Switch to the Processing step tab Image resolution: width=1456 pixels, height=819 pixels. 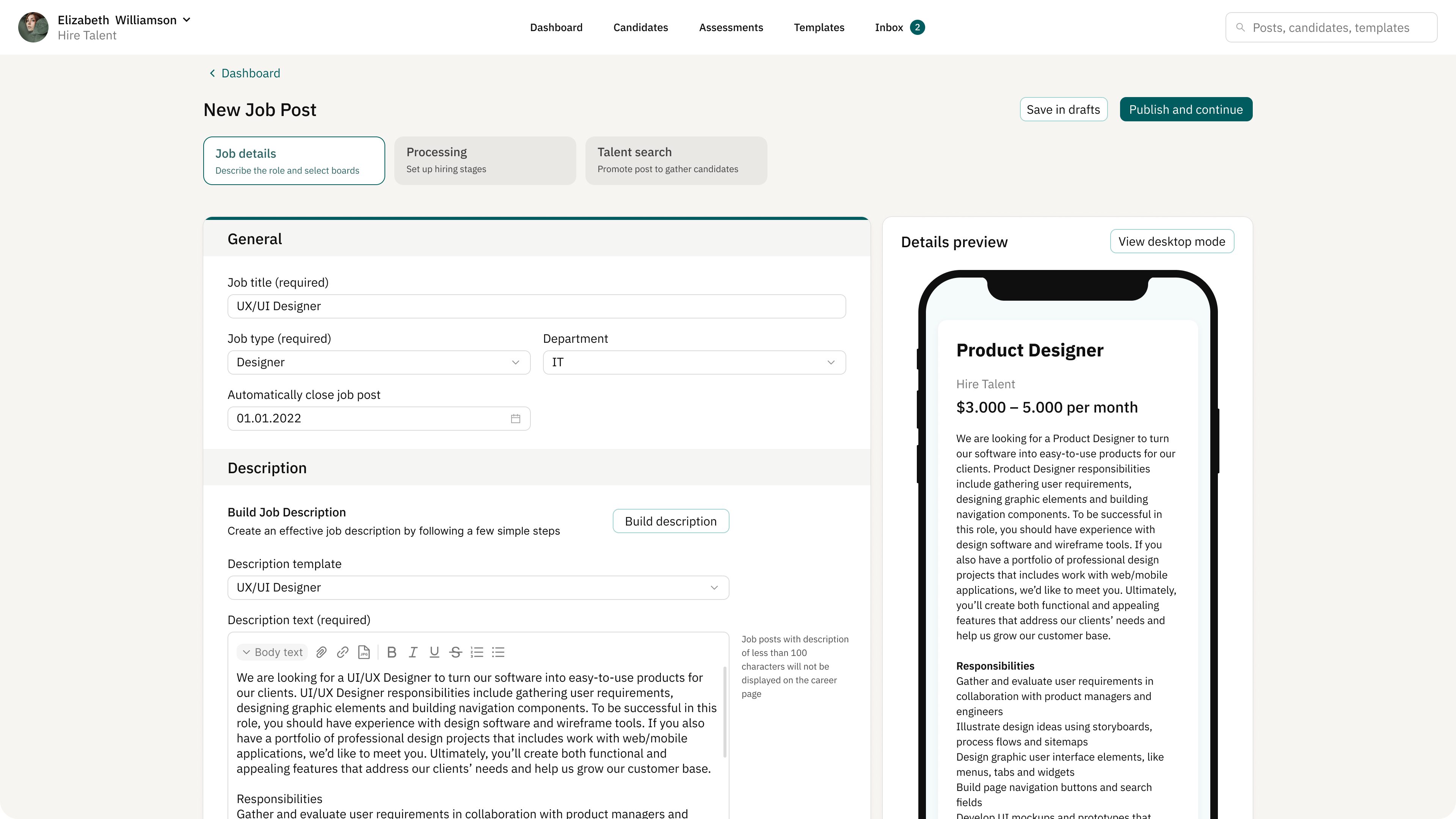point(485,160)
